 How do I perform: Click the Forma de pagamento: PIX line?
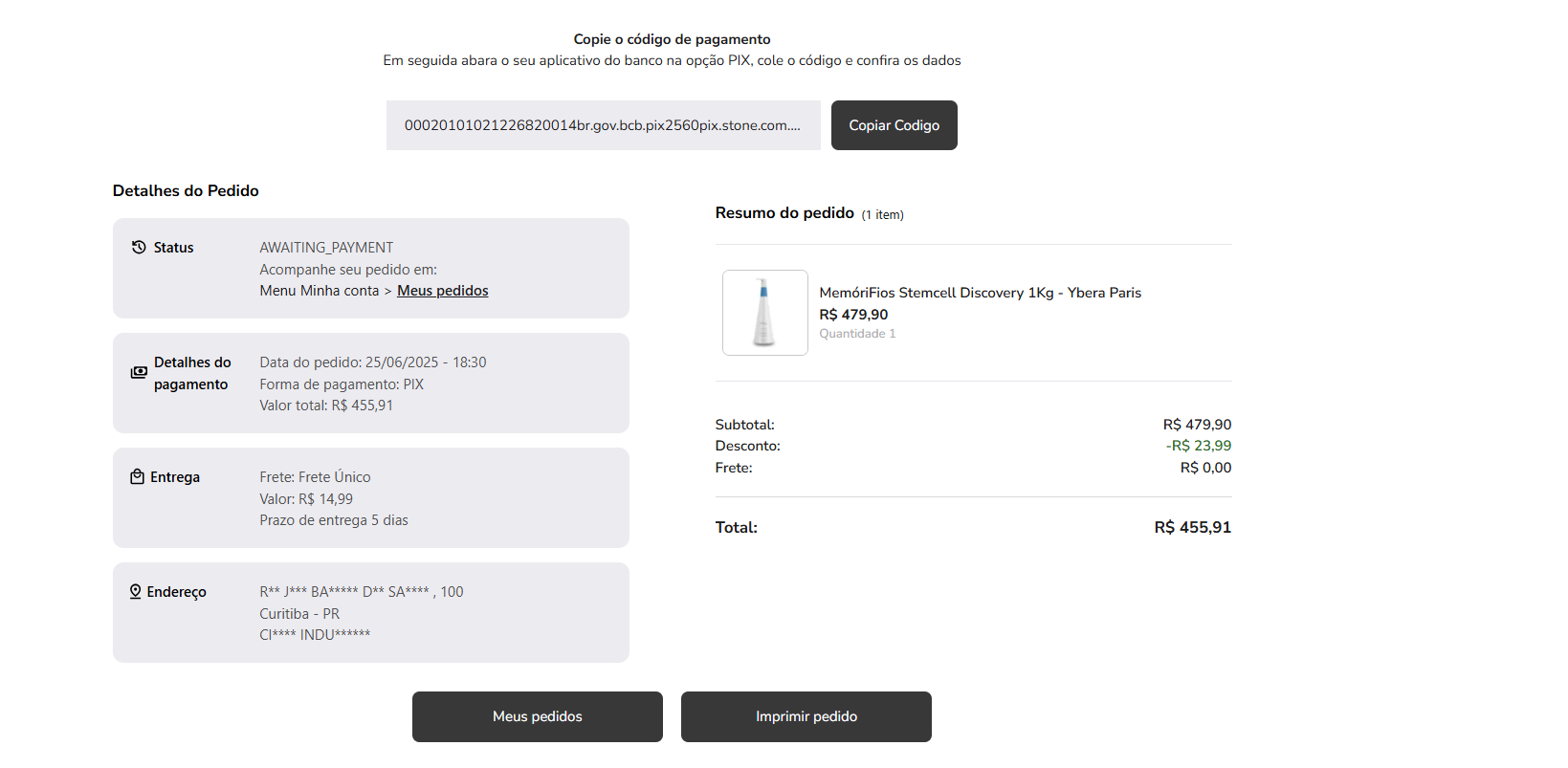(341, 384)
